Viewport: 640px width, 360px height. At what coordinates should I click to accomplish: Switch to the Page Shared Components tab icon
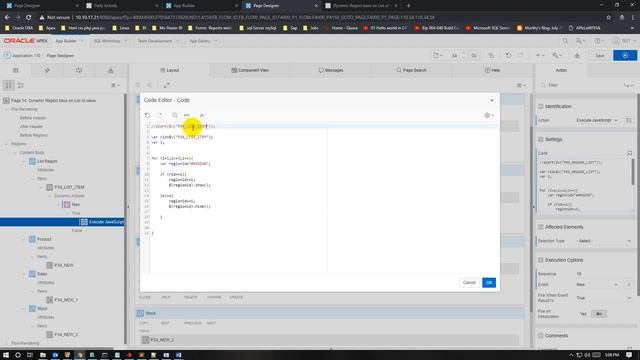pyautogui.click(x=111, y=70)
